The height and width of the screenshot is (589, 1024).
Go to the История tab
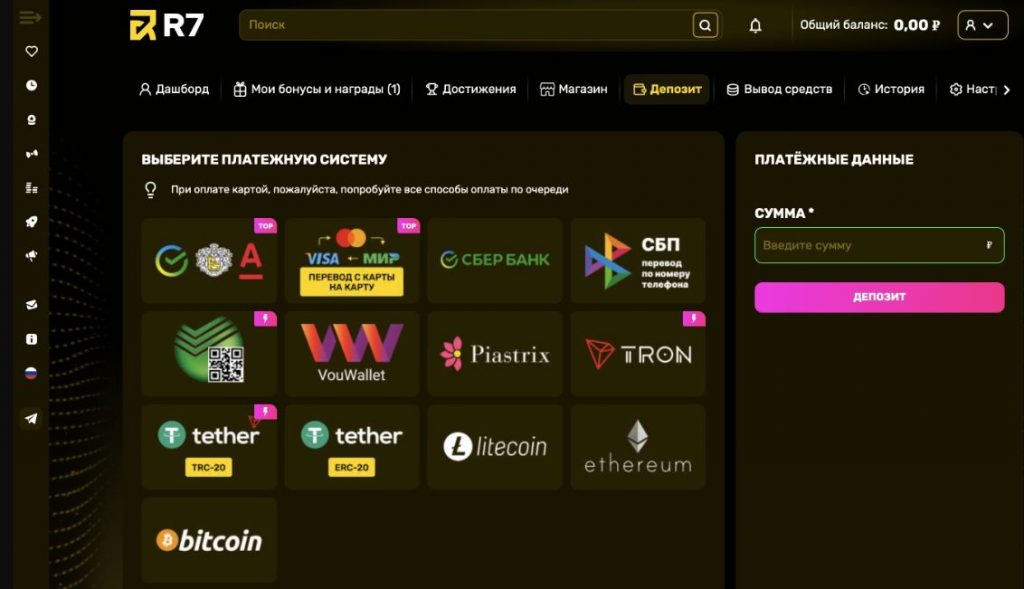click(x=891, y=89)
